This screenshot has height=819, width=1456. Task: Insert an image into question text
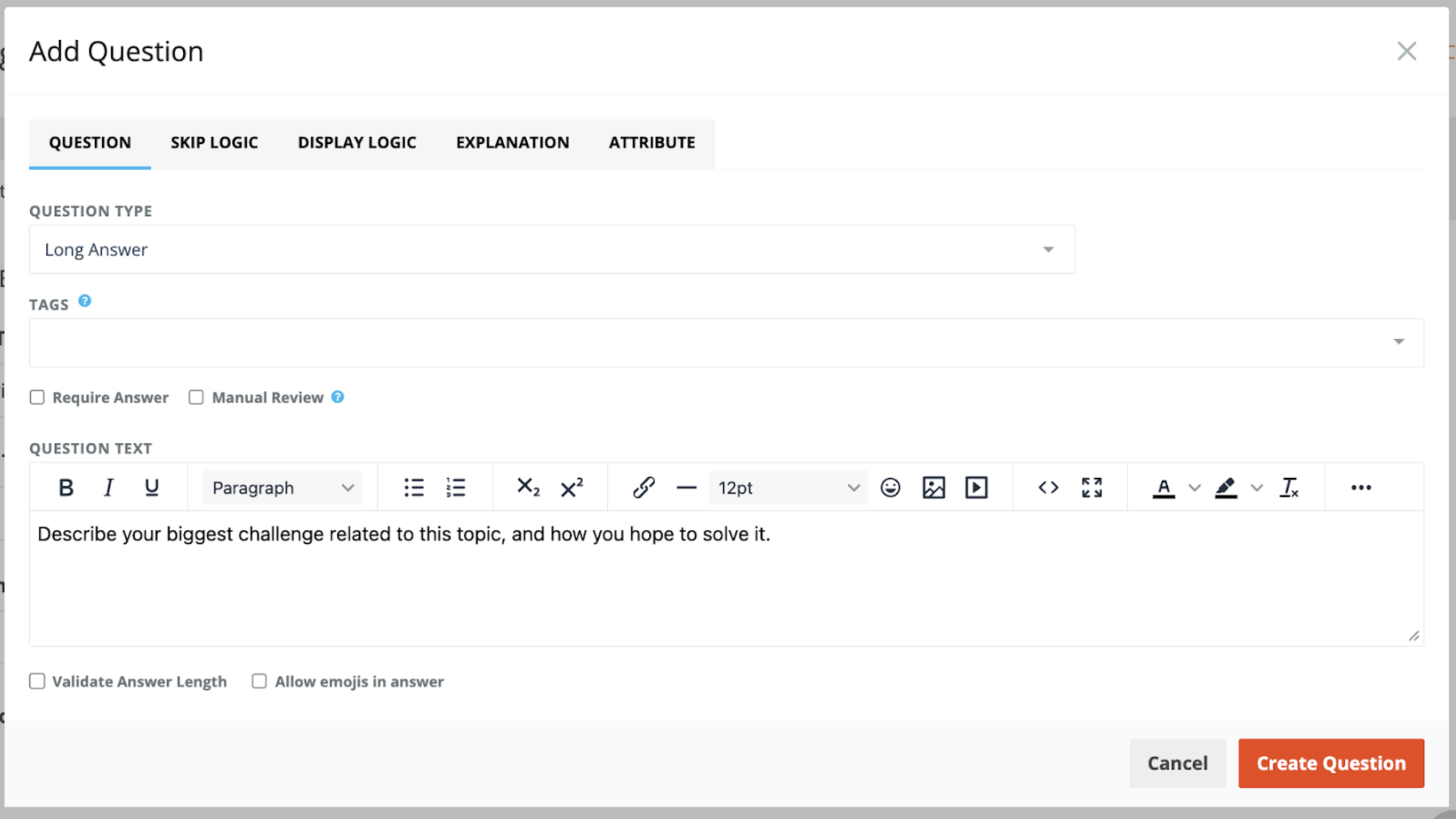933,488
